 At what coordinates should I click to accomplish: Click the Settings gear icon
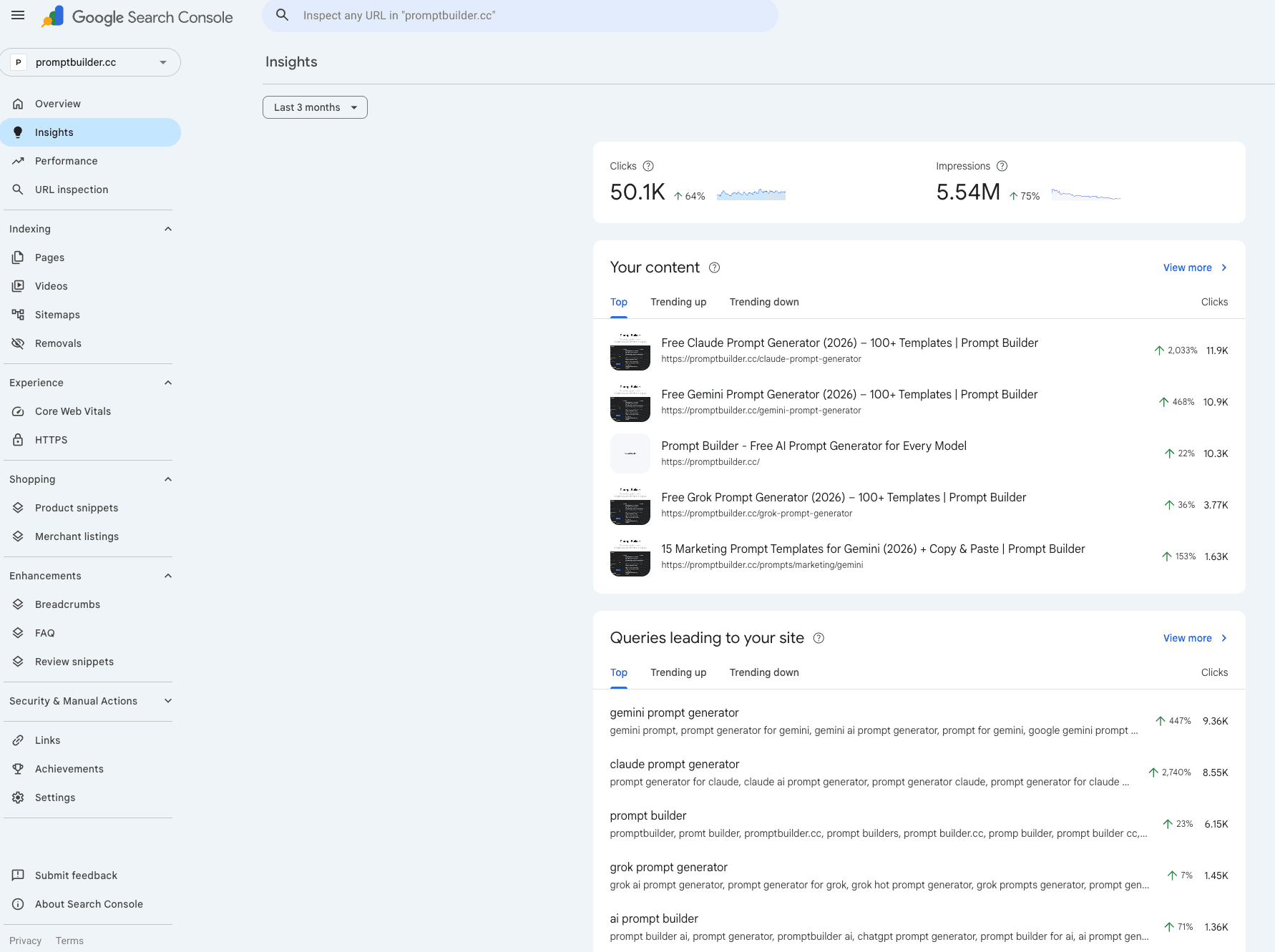pyautogui.click(x=18, y=798)
